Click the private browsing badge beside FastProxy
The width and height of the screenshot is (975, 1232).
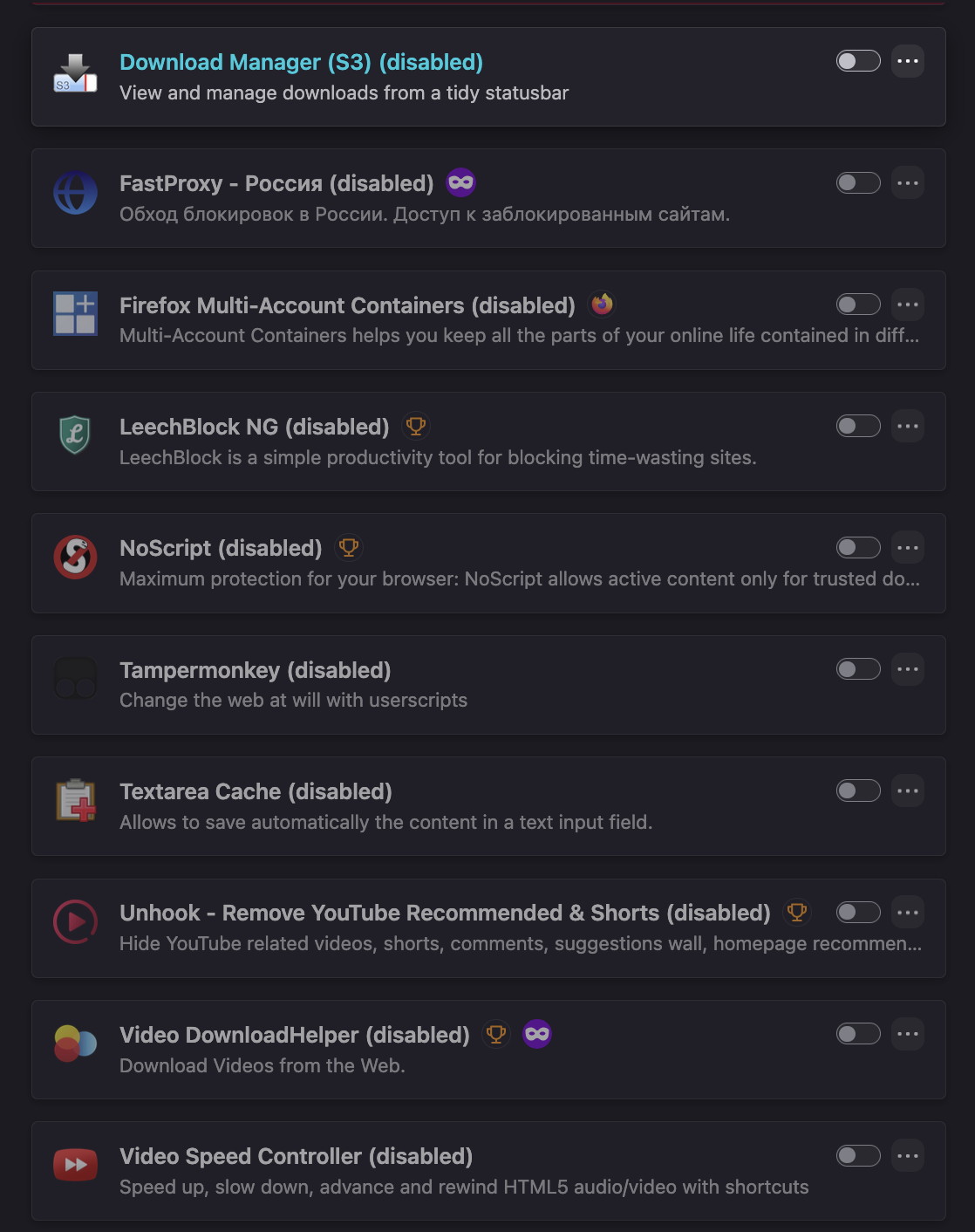(461, 182)
